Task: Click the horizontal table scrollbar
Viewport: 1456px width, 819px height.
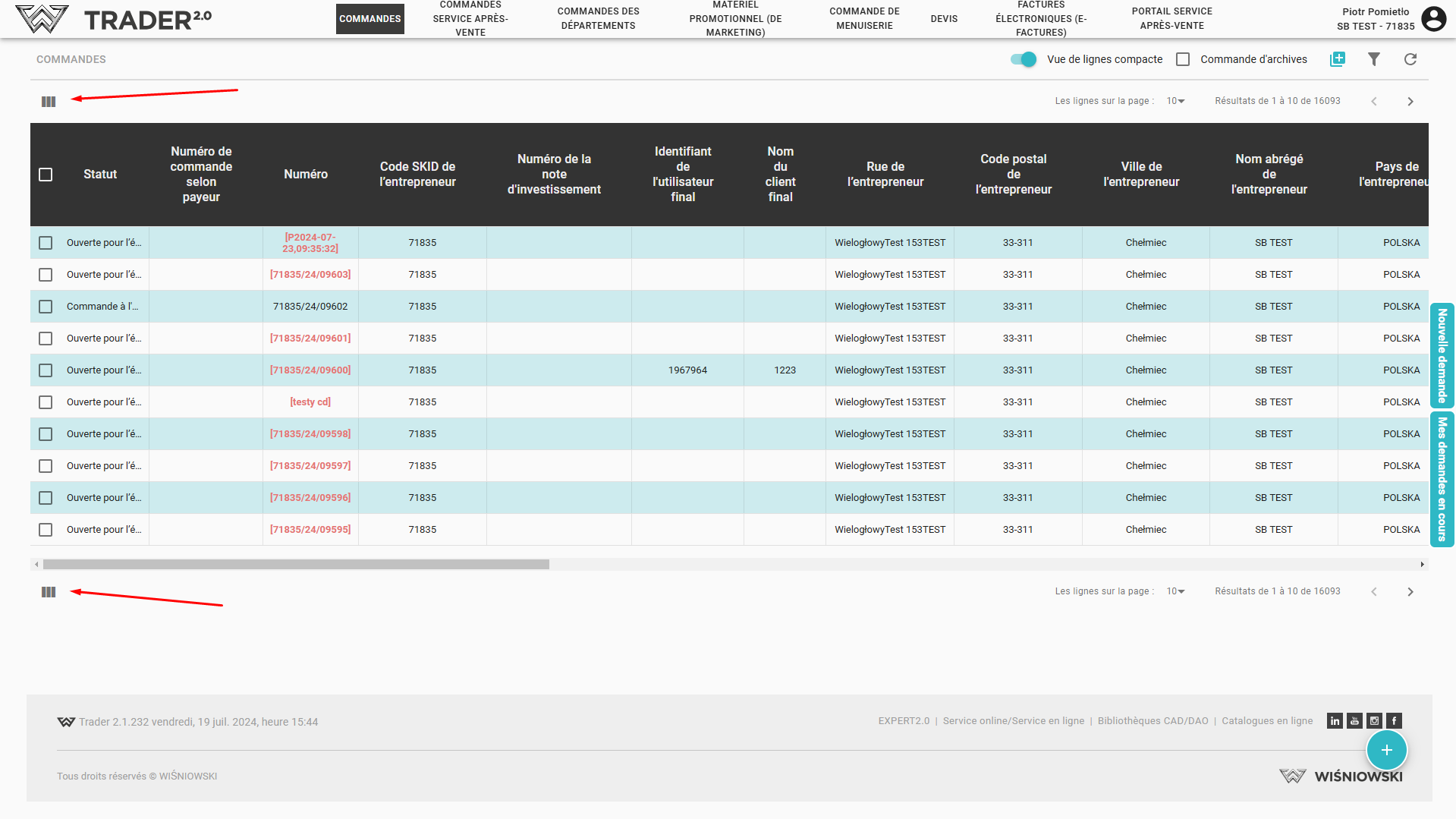Action: pos(296,565)
